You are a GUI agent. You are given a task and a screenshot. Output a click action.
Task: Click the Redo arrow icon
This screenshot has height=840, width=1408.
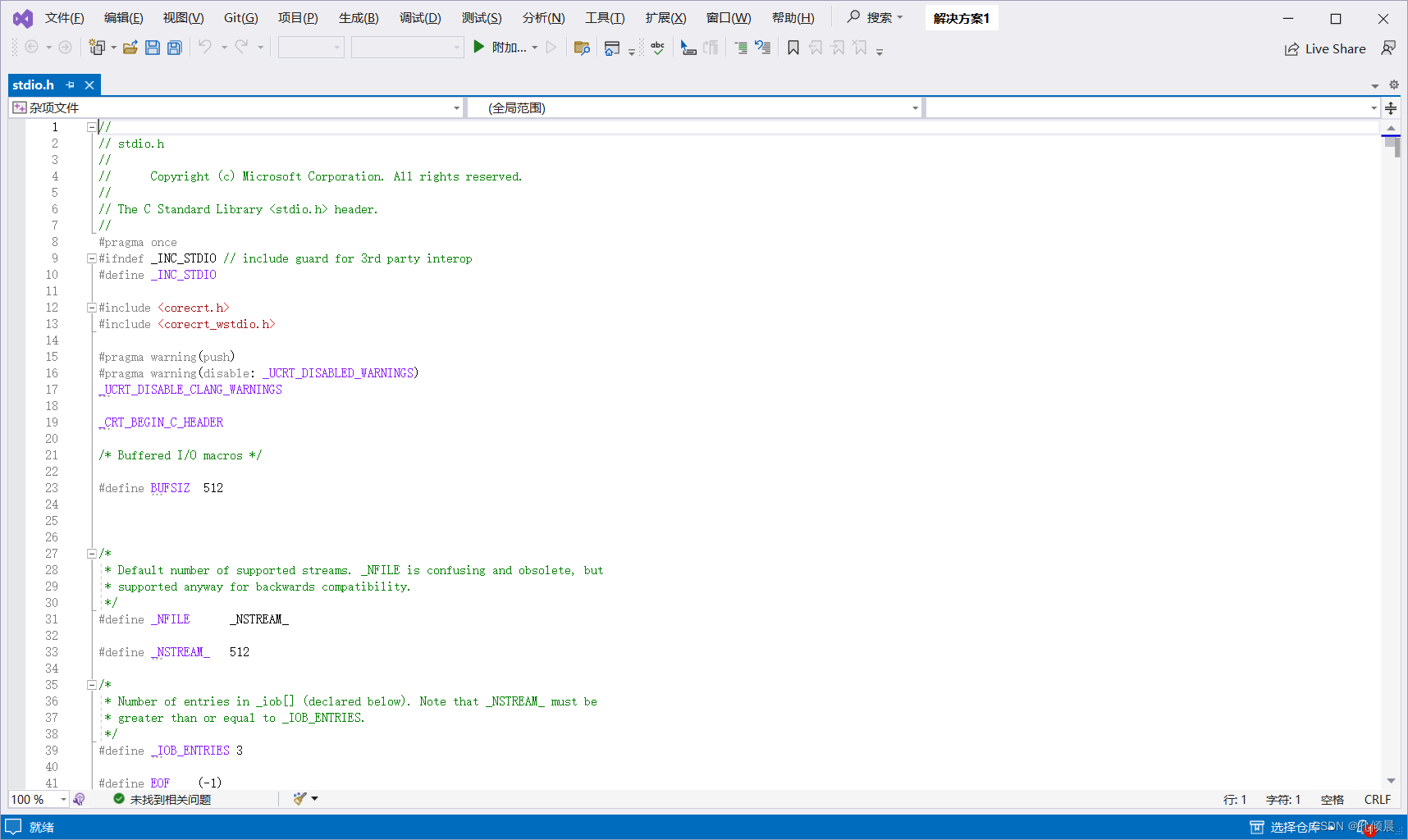click(241, 47)
